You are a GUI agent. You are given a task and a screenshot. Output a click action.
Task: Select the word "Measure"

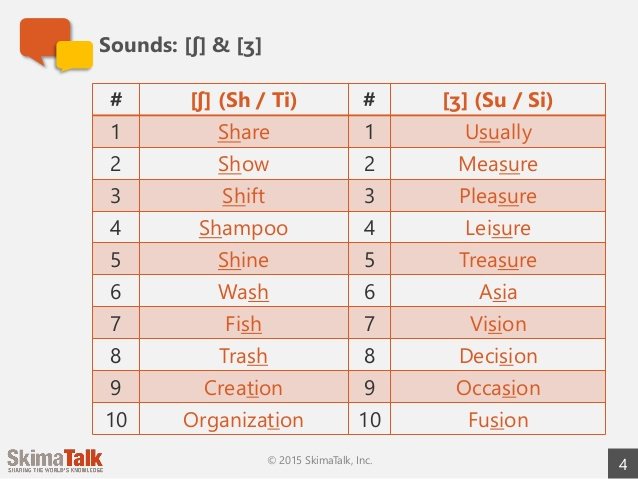tap(498, 164)
